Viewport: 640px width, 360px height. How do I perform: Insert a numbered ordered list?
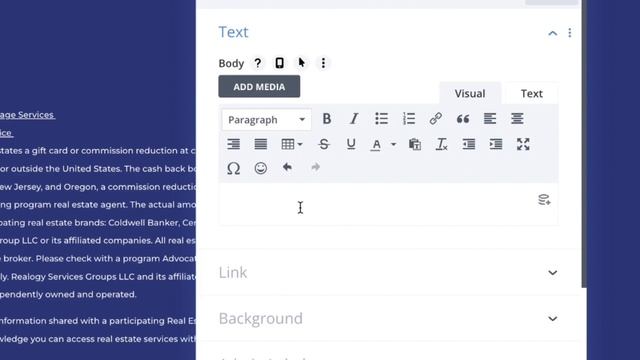(x=409, y=119)
